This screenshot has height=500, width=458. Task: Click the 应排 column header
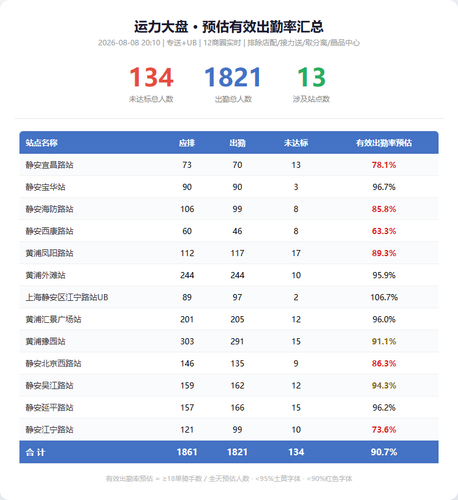pyautogui.click(x=187, y=143)
